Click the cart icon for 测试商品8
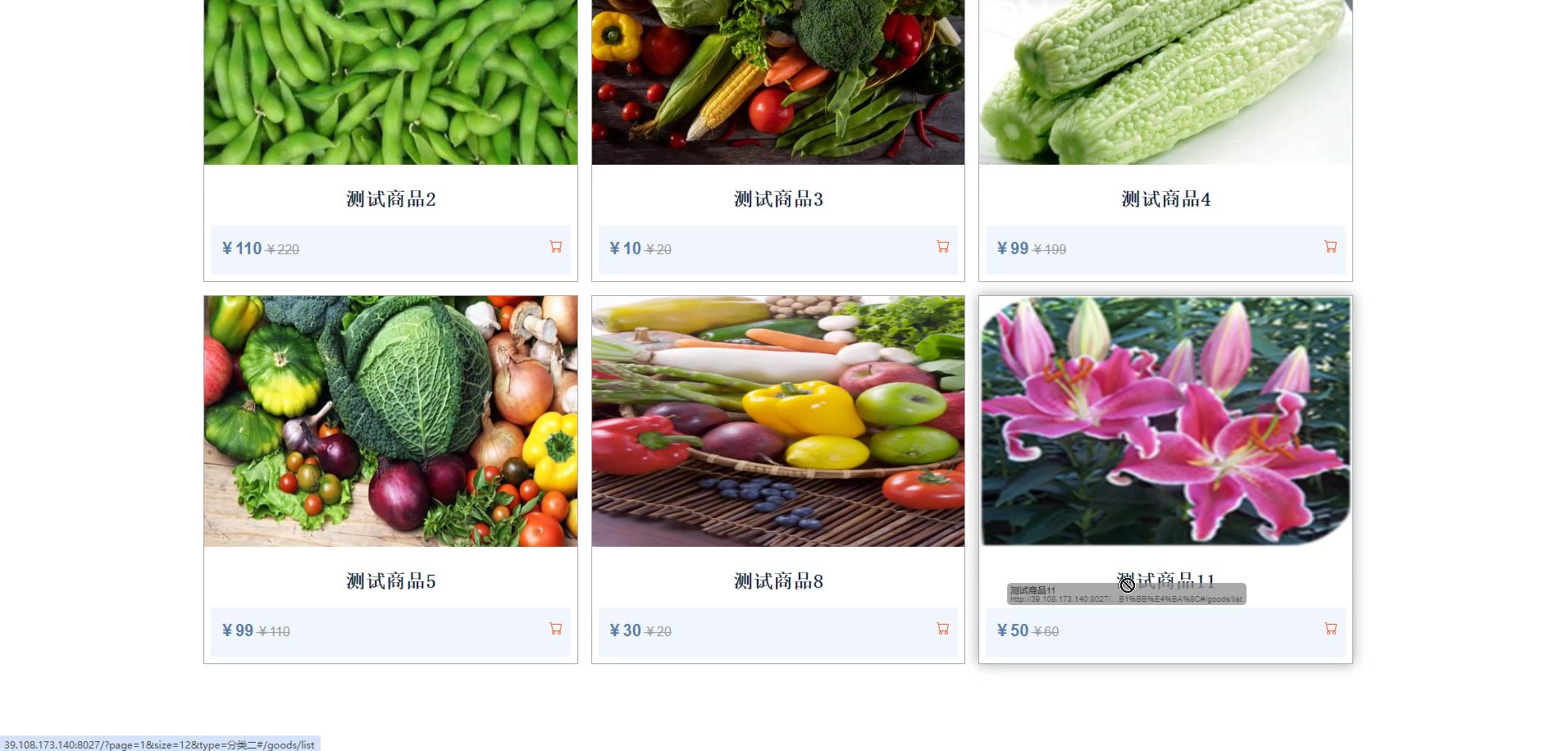The width and height of the screenshot is (1568, 751). (x=943, y=629)
